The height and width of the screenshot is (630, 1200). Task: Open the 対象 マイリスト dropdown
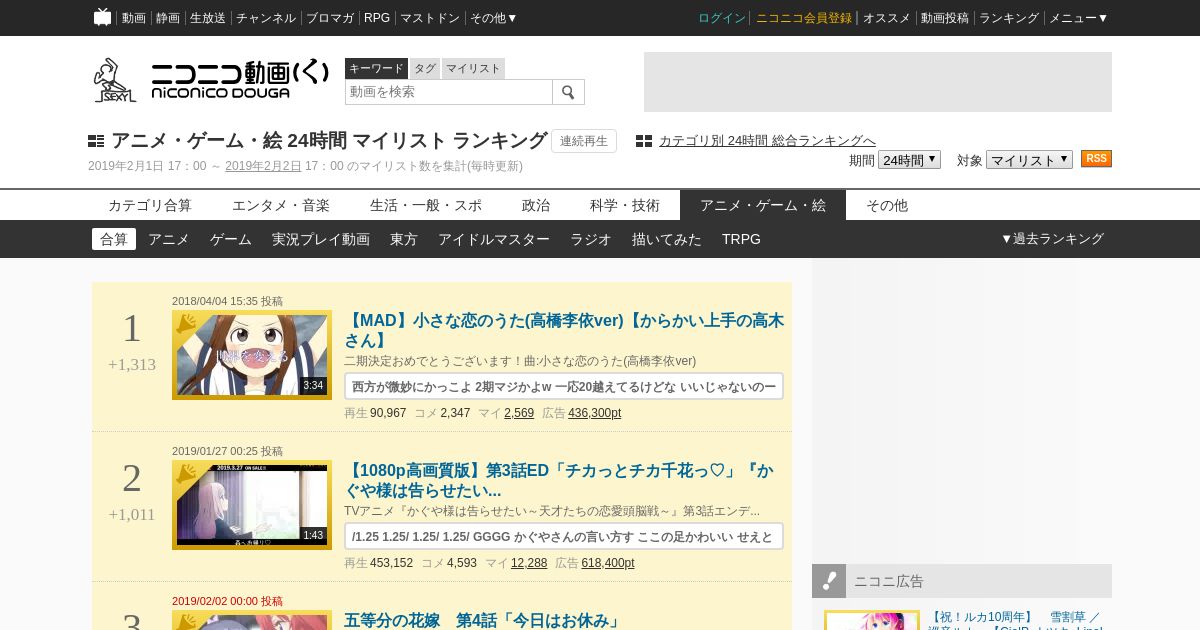(1029, 160)
